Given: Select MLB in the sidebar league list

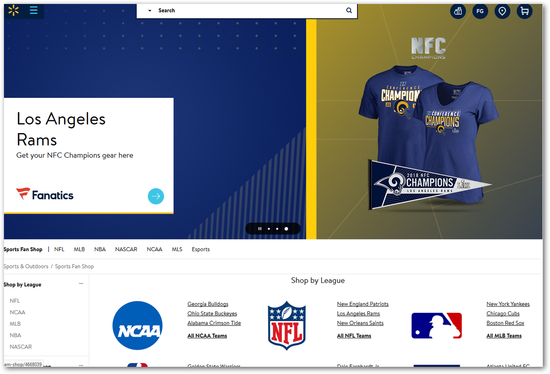Looking at the screenshot, I should [x=15, y=324].
